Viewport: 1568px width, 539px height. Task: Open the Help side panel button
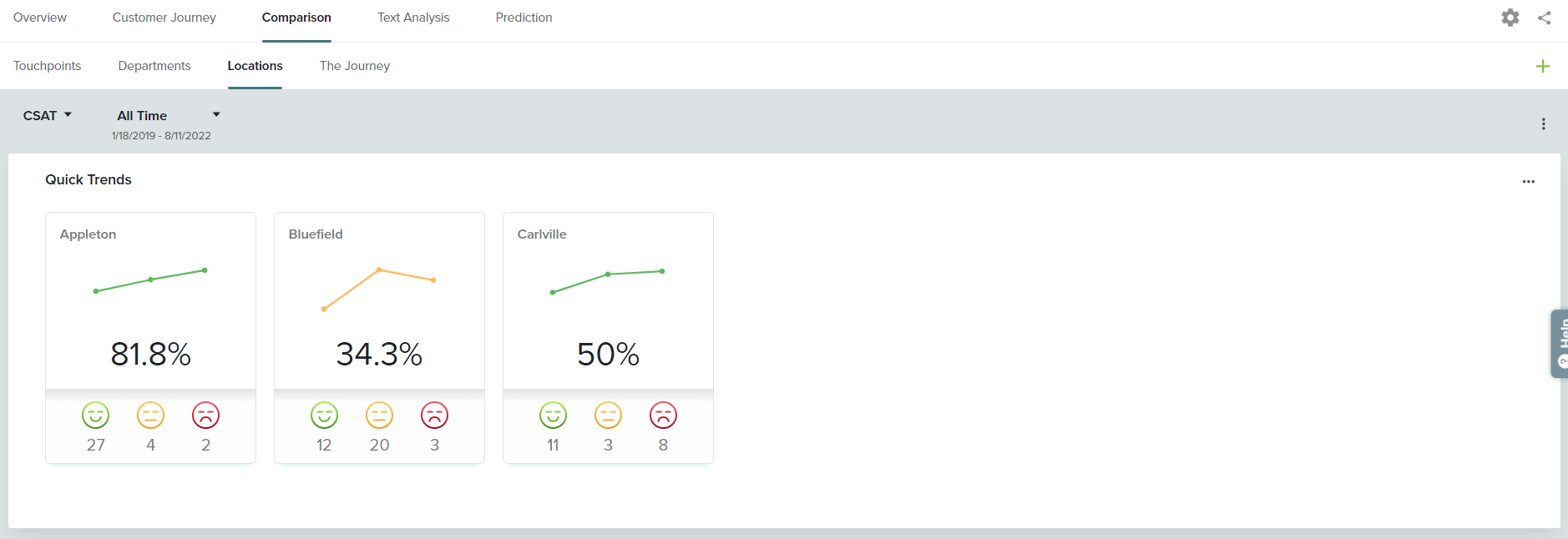(x=1560, y=344)
